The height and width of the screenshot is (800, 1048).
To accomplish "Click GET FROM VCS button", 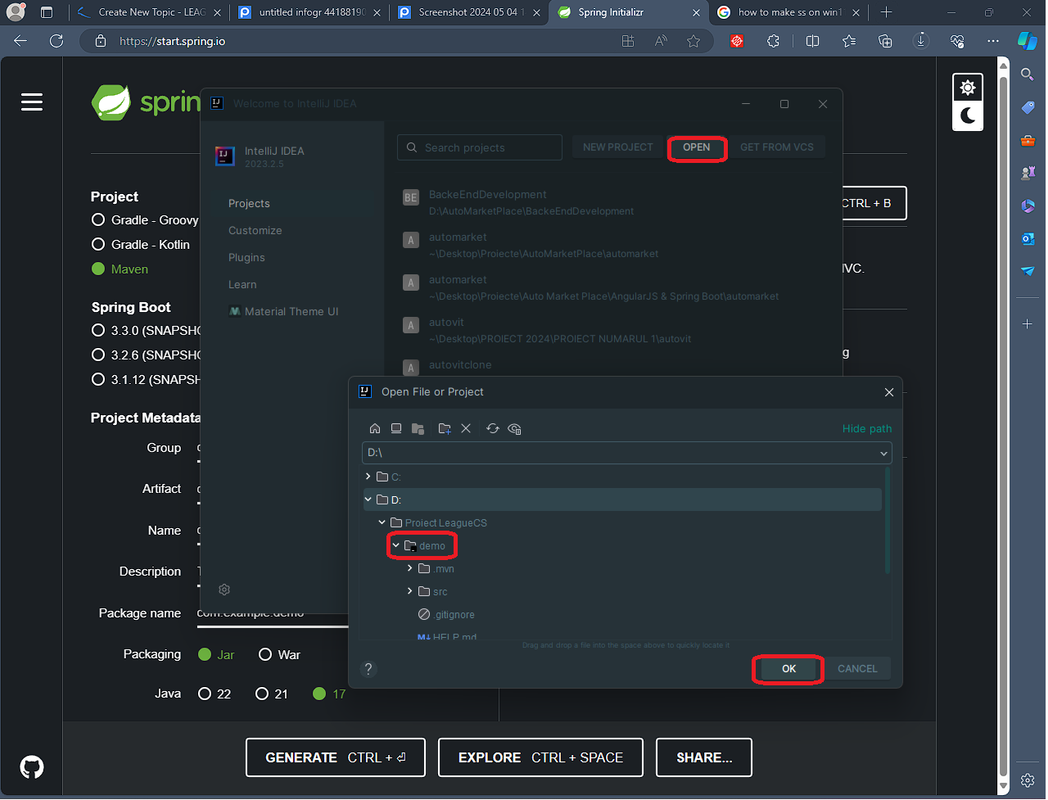I will [777, 147].
